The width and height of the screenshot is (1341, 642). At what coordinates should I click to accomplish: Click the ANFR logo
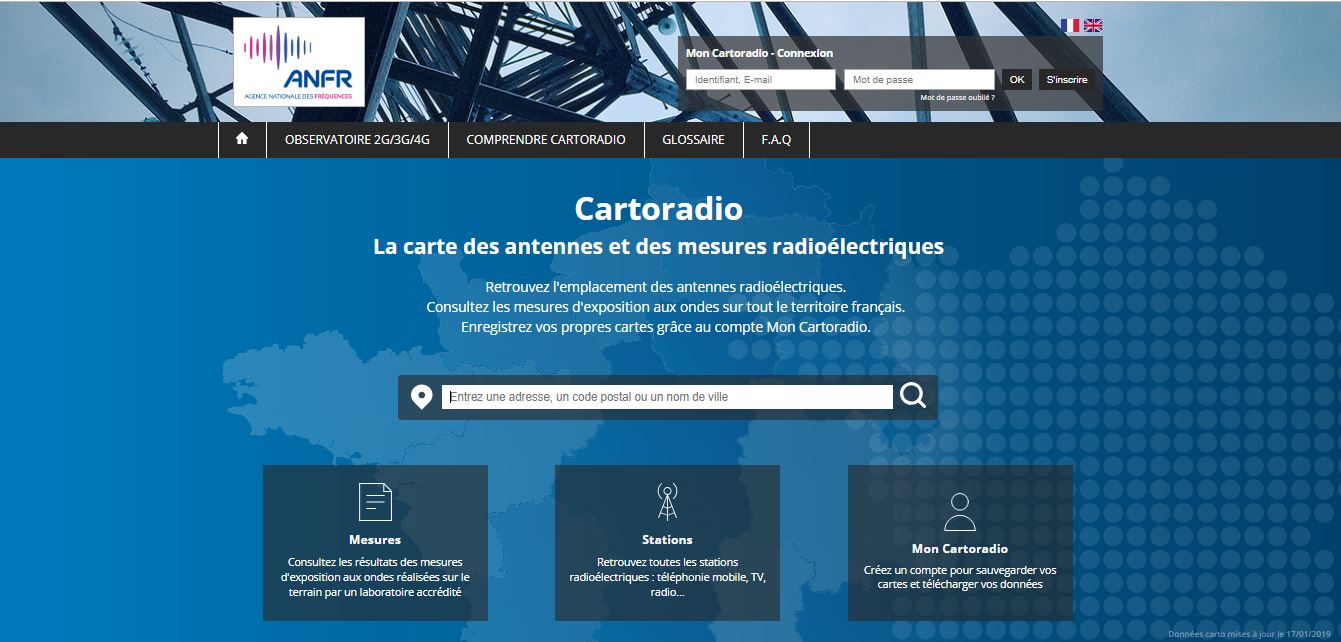coord(299,62)
